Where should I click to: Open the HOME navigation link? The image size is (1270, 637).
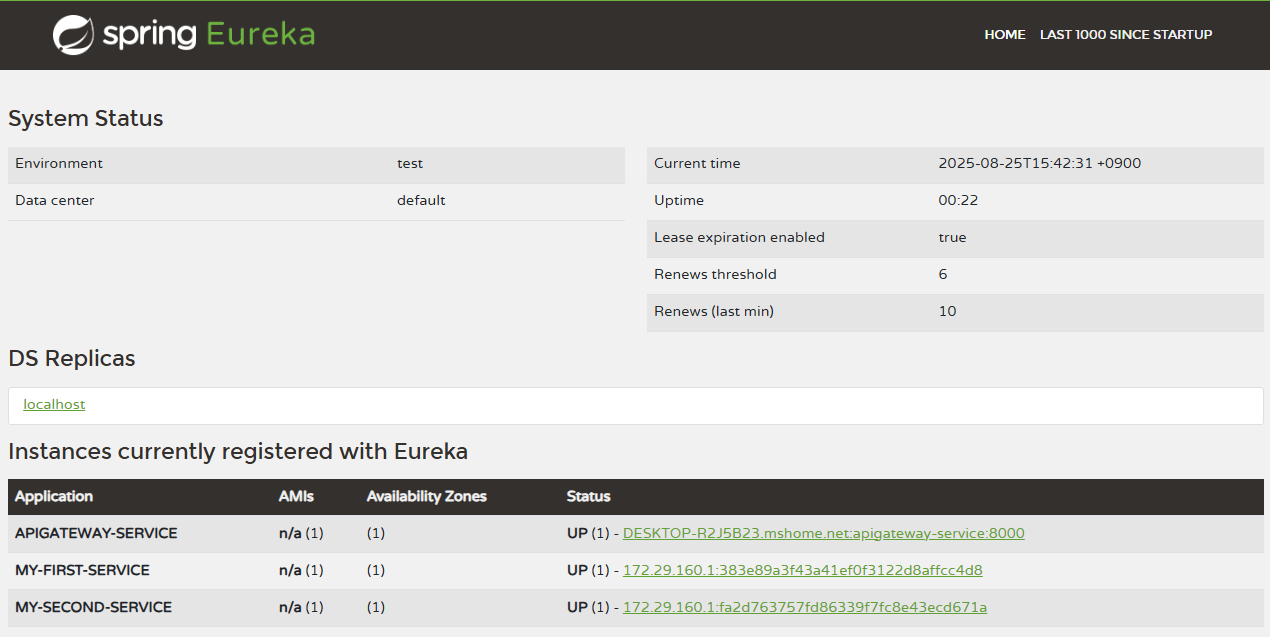click(1004, 34)
